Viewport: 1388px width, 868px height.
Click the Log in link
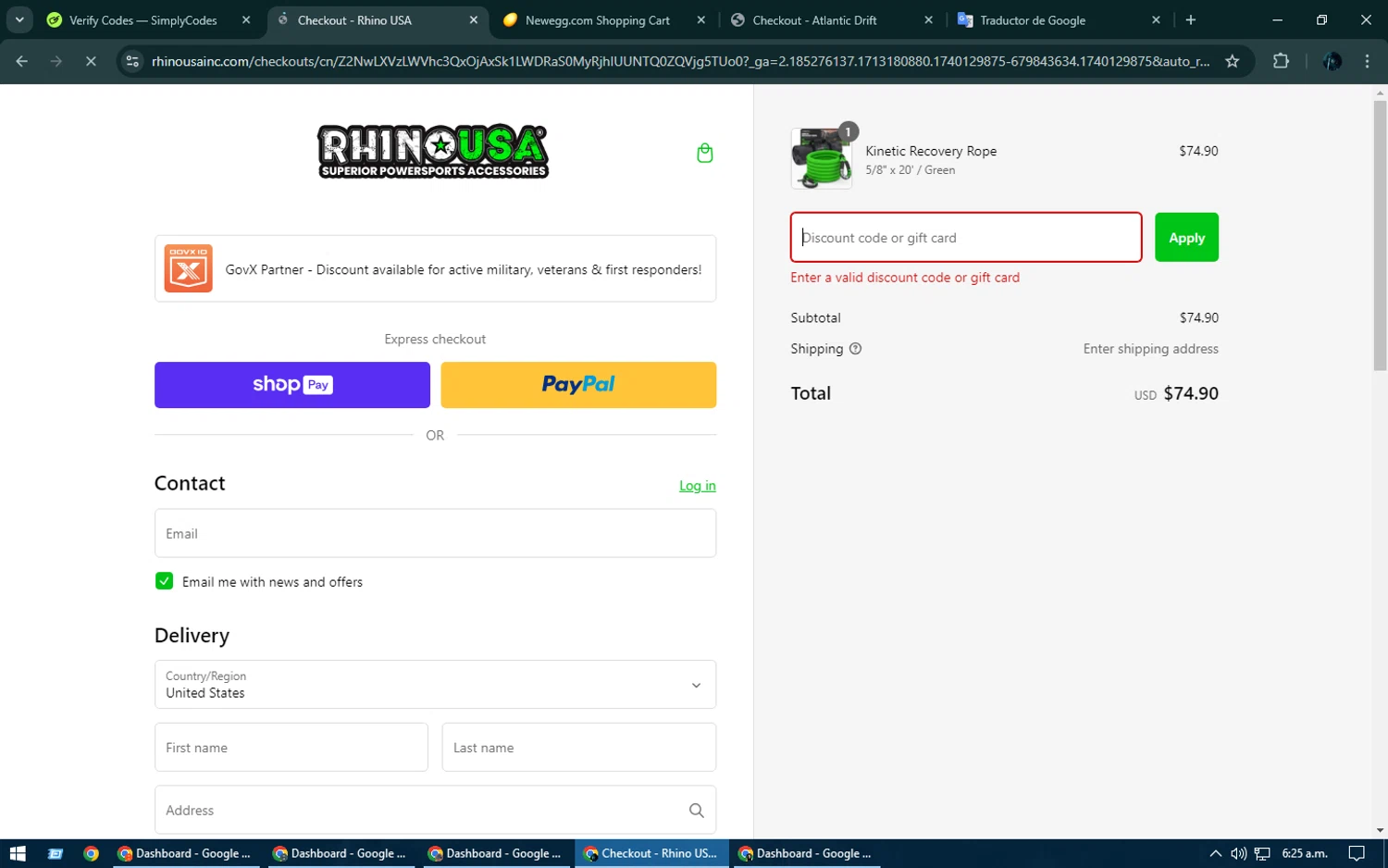pyautogui.click(x=698, y=486)
